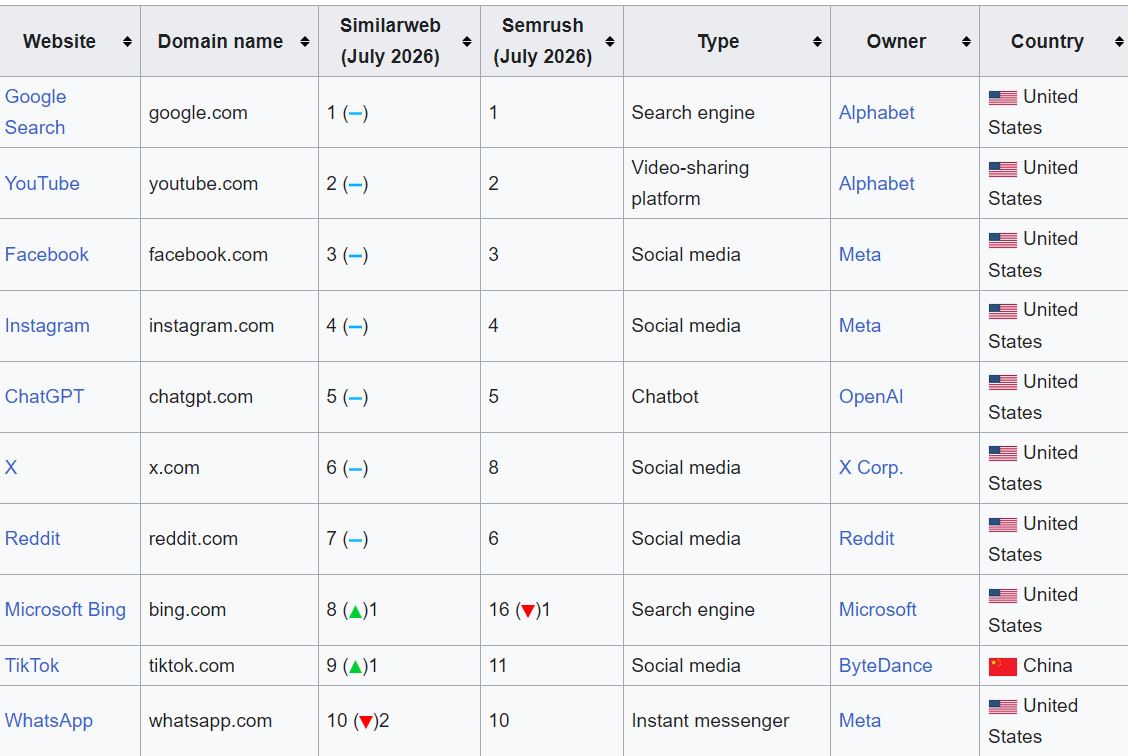Open the YouTube article link

click(42, 183)
